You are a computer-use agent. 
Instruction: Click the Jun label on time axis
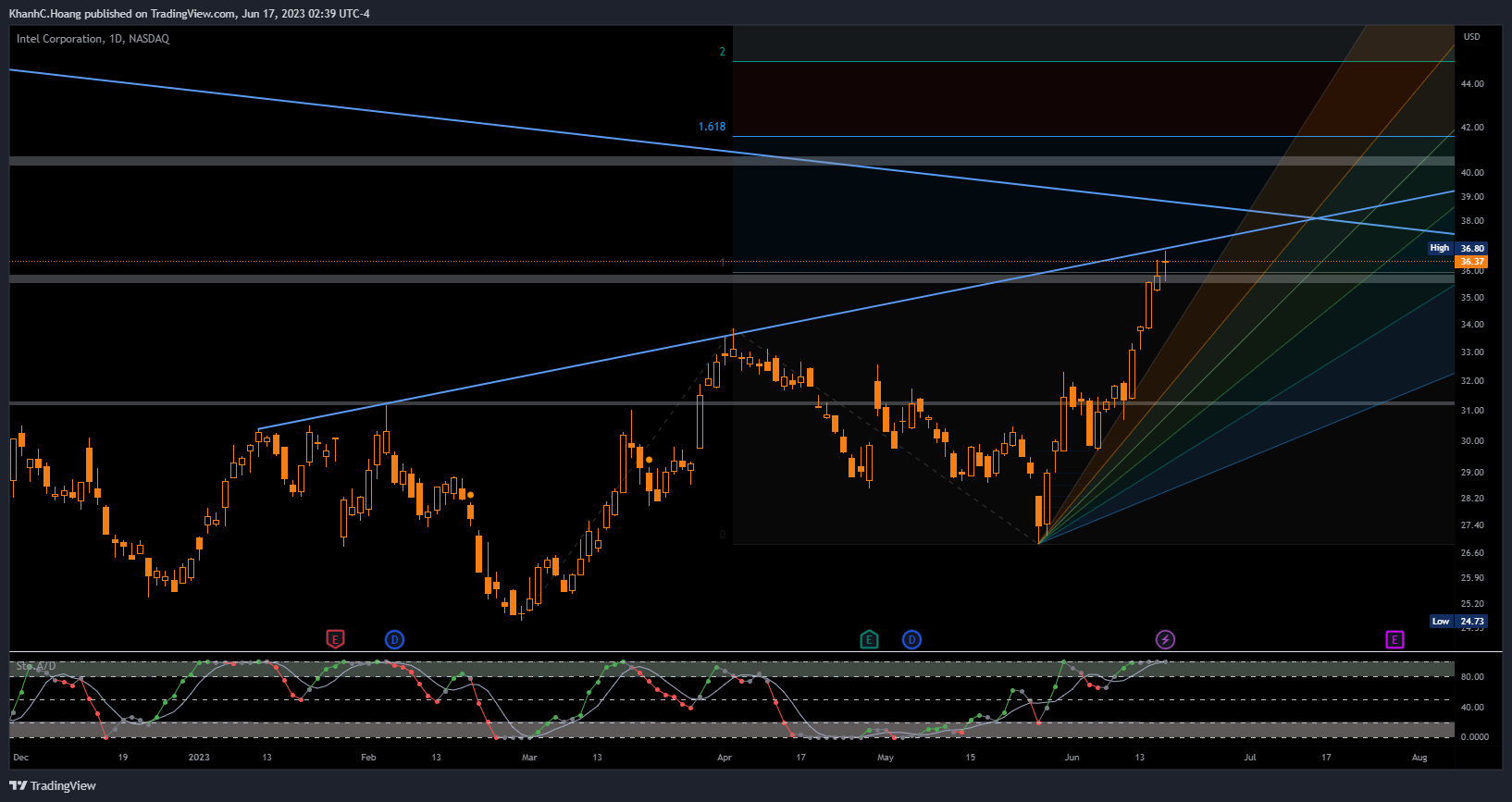1072,758
